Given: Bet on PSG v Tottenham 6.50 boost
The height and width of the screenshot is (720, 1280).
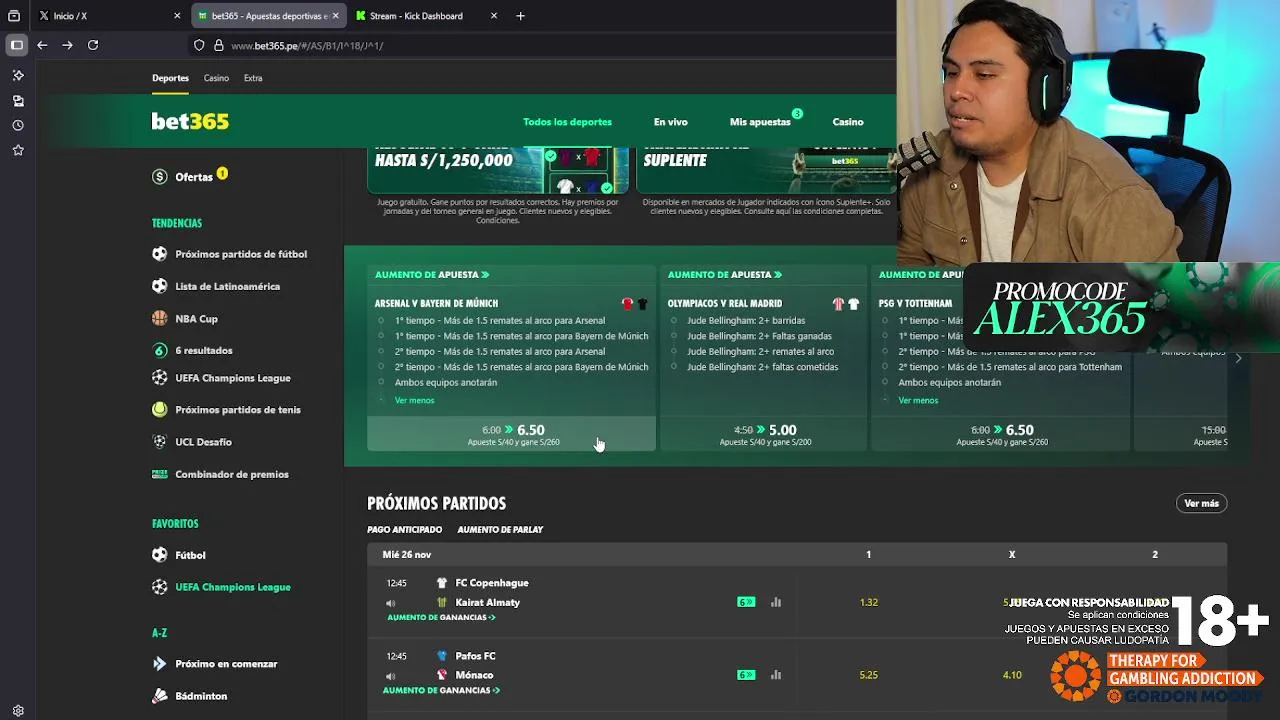Looking at the screenshot, I should (1001, 434).
